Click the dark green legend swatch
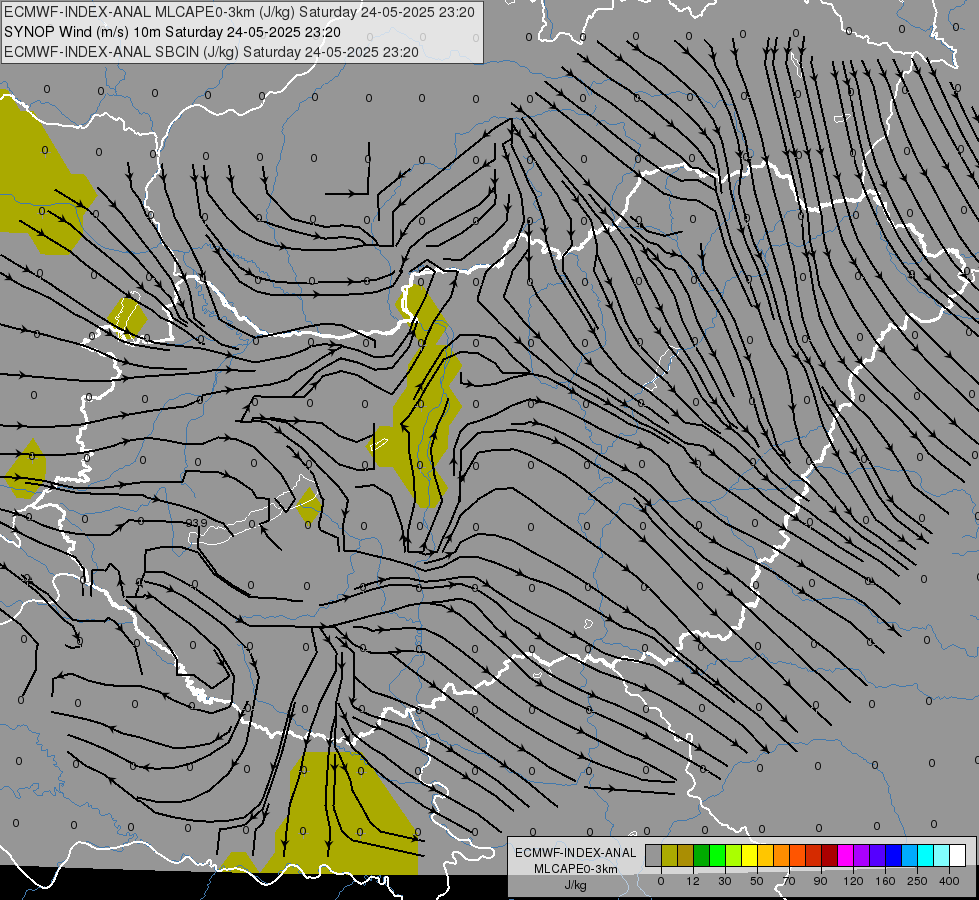979x900 pixels. (x=702, y=855)
